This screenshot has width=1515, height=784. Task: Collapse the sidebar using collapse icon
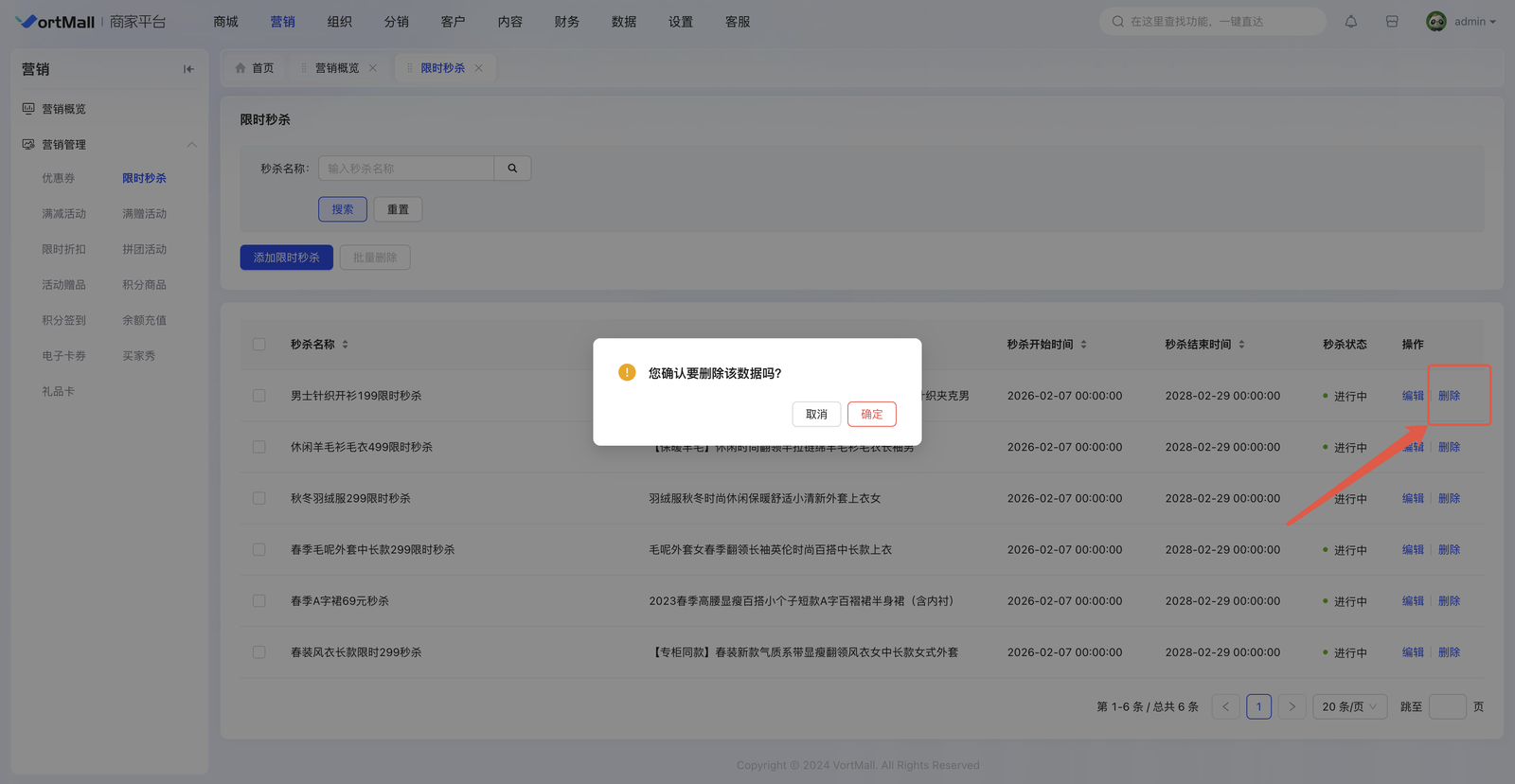188,69
